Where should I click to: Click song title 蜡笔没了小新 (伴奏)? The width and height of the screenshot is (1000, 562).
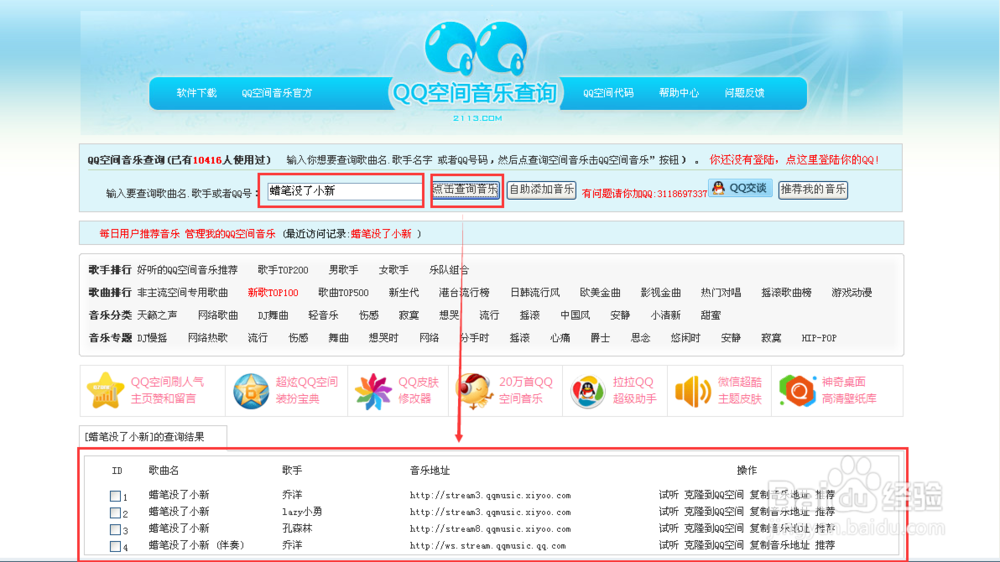coord(196,545)
